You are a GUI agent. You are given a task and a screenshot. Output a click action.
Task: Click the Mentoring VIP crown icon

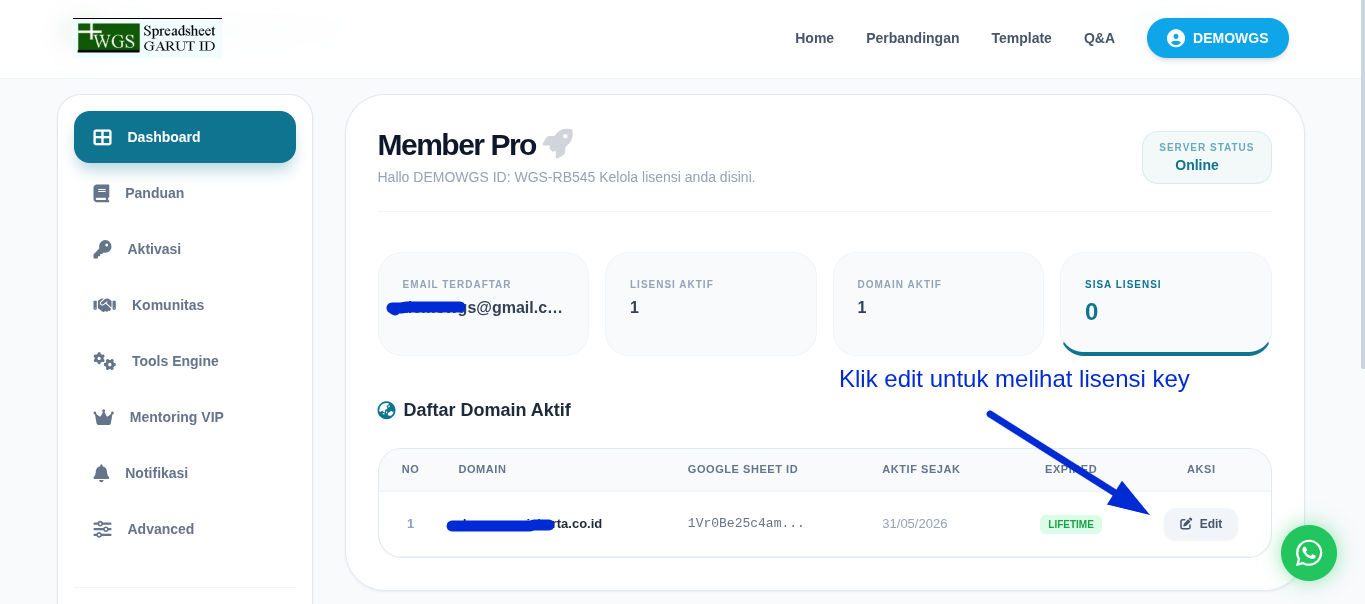pos(103,417)
